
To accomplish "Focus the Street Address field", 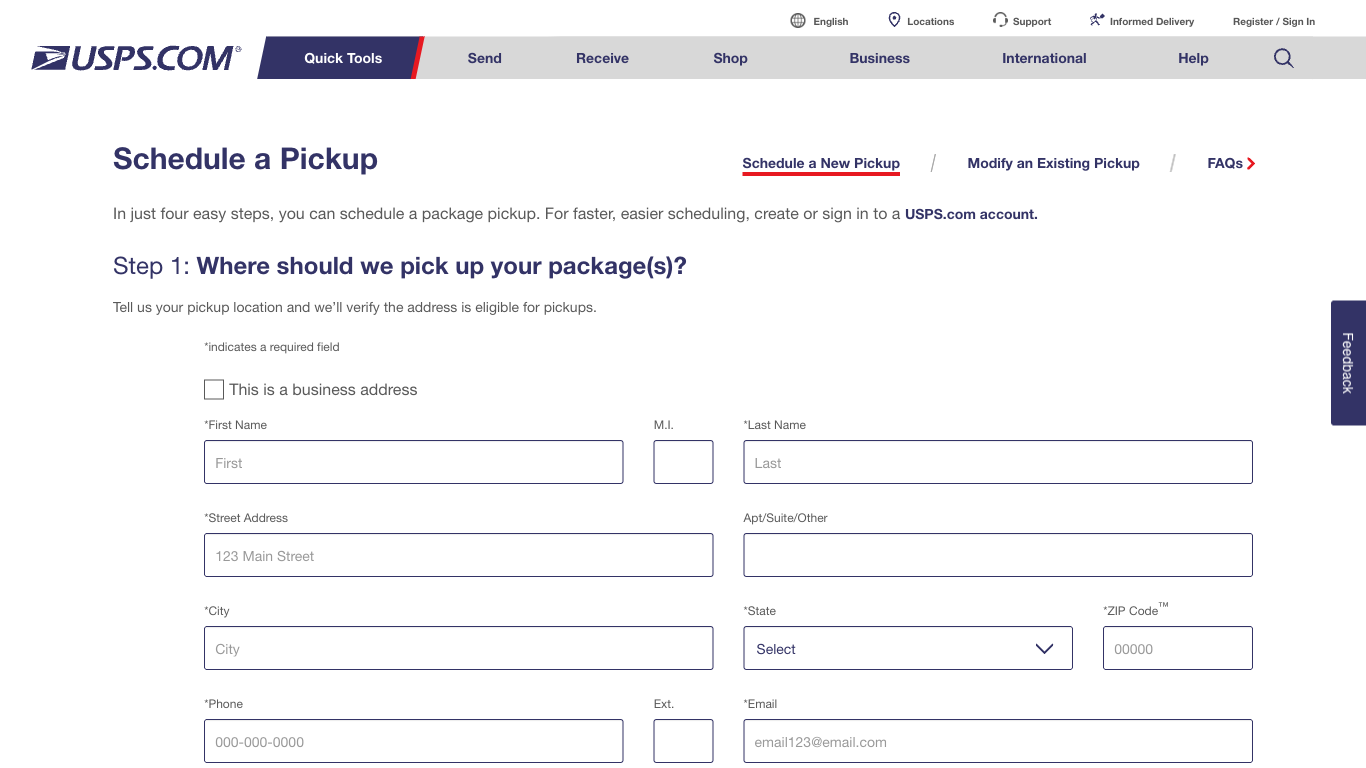I will coord(459,555).
